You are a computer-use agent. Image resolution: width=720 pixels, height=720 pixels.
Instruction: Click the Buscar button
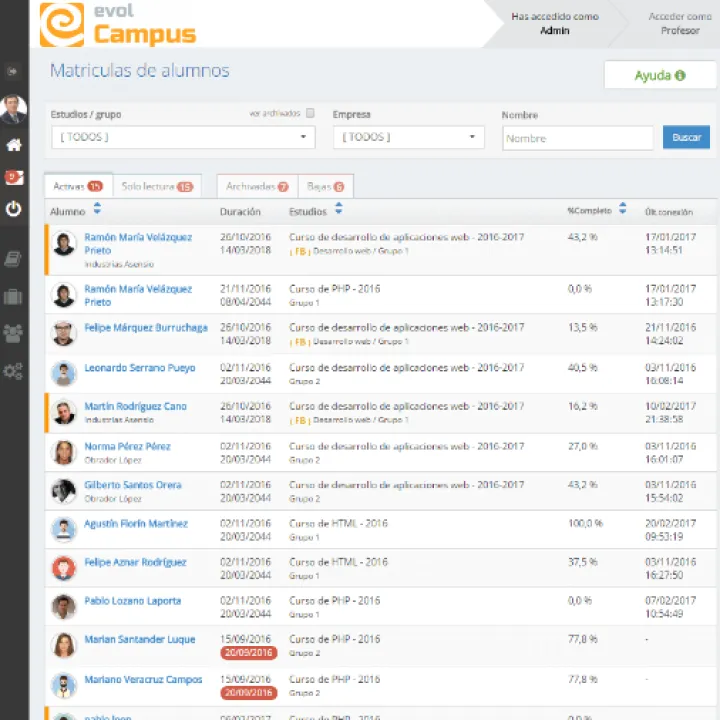click(686, 137)
